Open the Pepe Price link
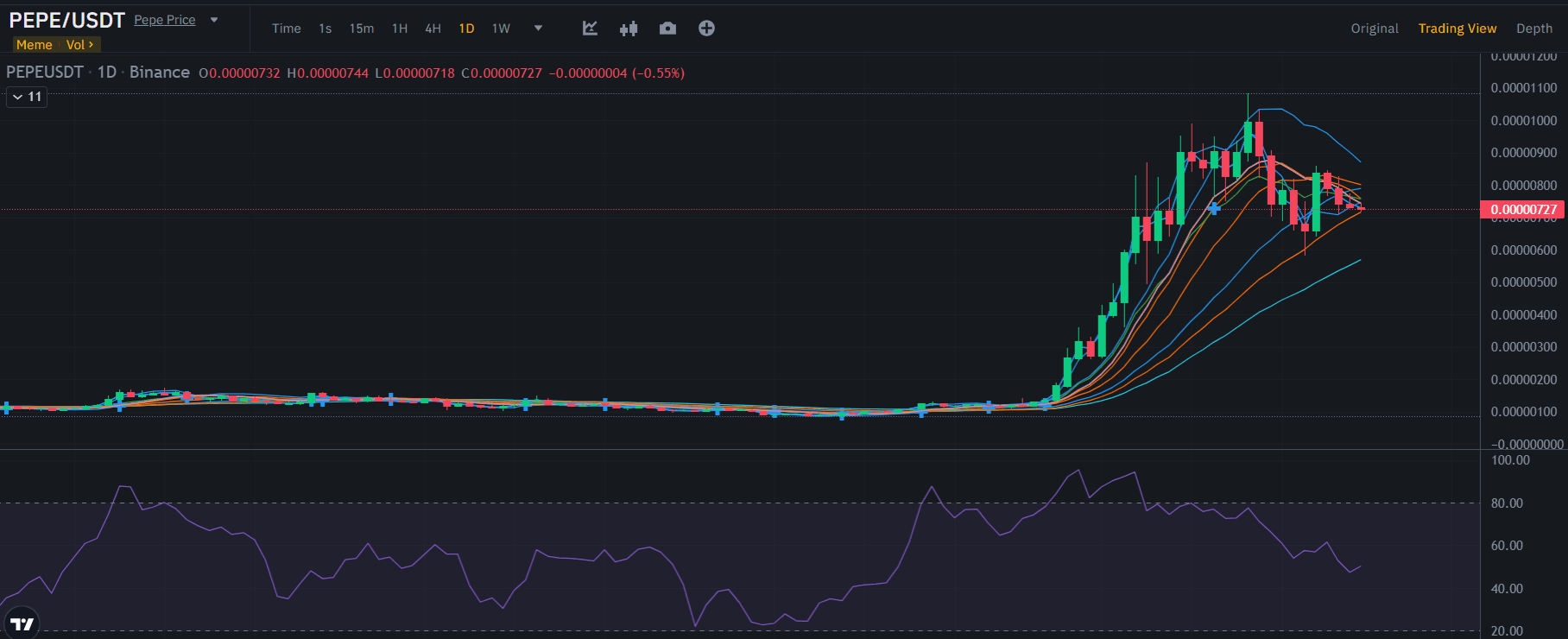This screenshot has height=639, width=1568. coord(165,20)
